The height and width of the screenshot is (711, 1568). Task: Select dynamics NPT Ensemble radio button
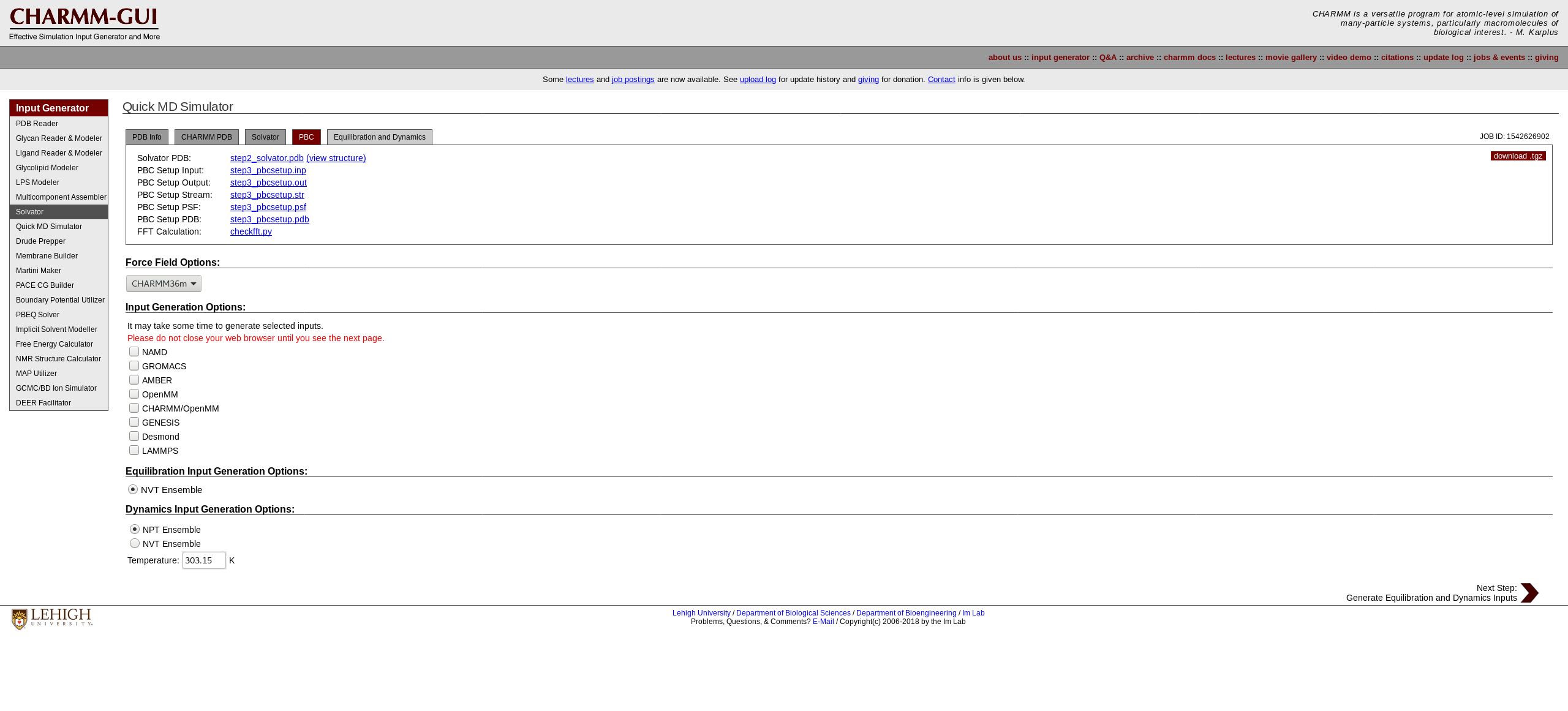(x=135, y=529)
